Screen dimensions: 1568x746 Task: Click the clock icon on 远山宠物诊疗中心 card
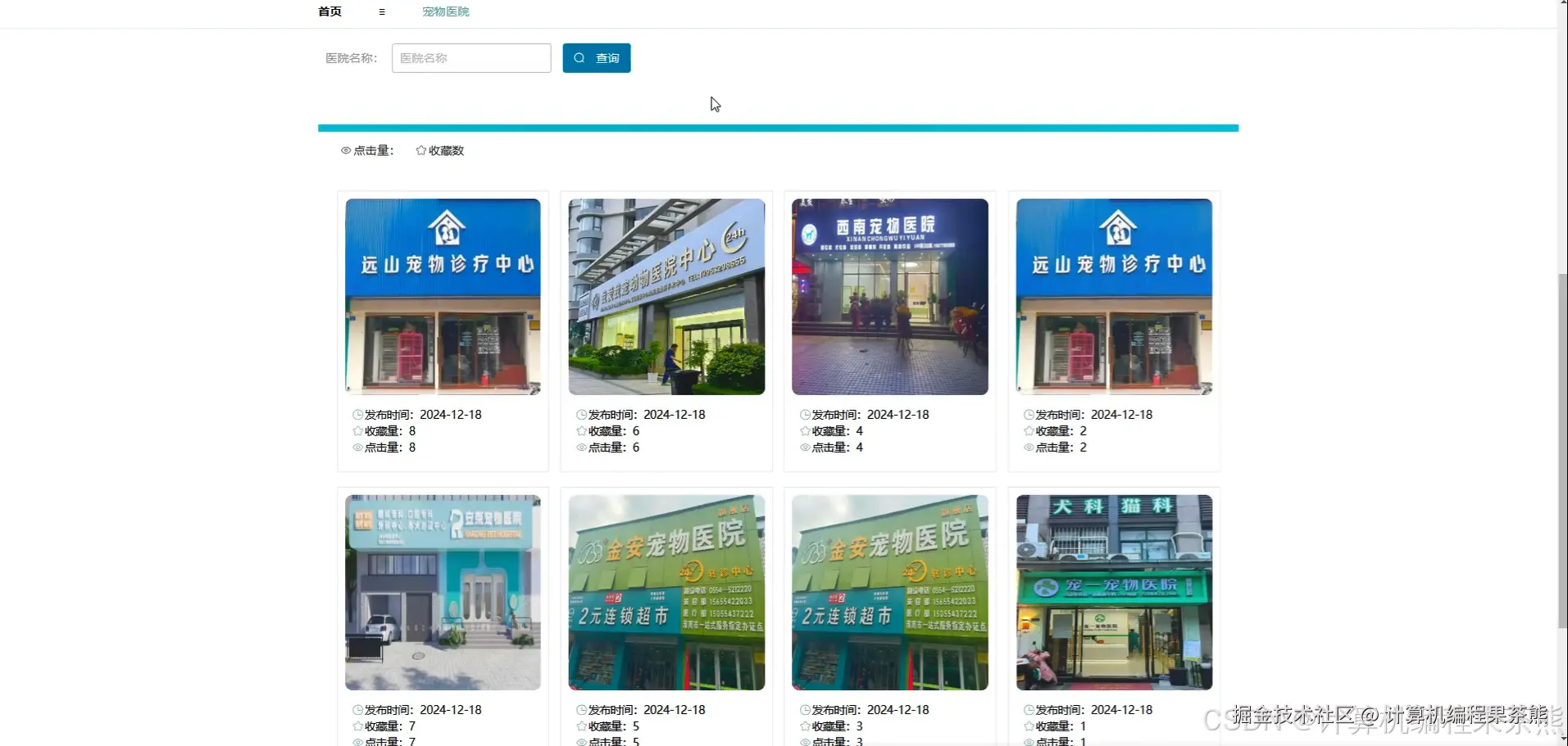pos(357,414)
